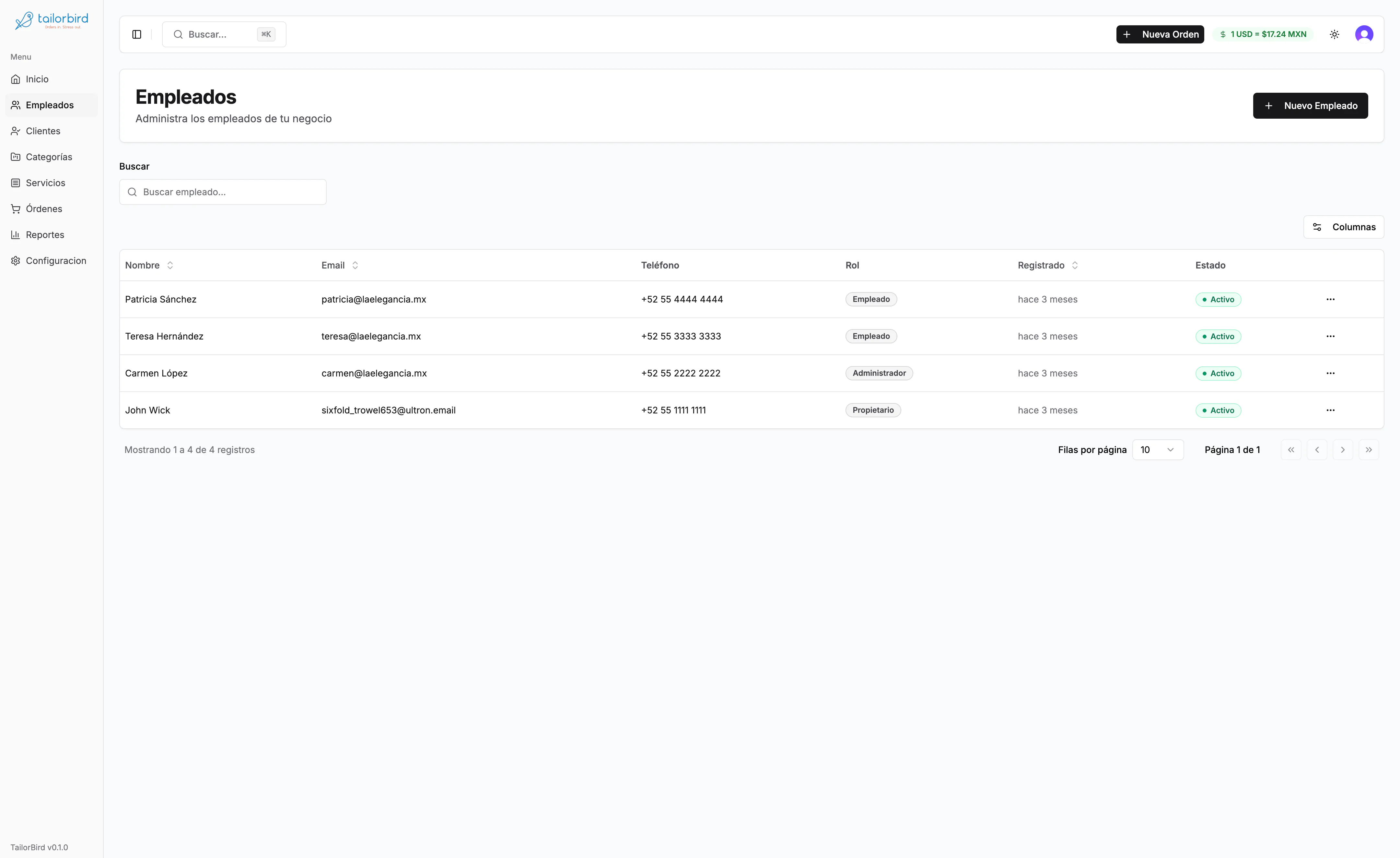Switch theme with the sun icon

pyautogui.click(x=1334, y=35)
